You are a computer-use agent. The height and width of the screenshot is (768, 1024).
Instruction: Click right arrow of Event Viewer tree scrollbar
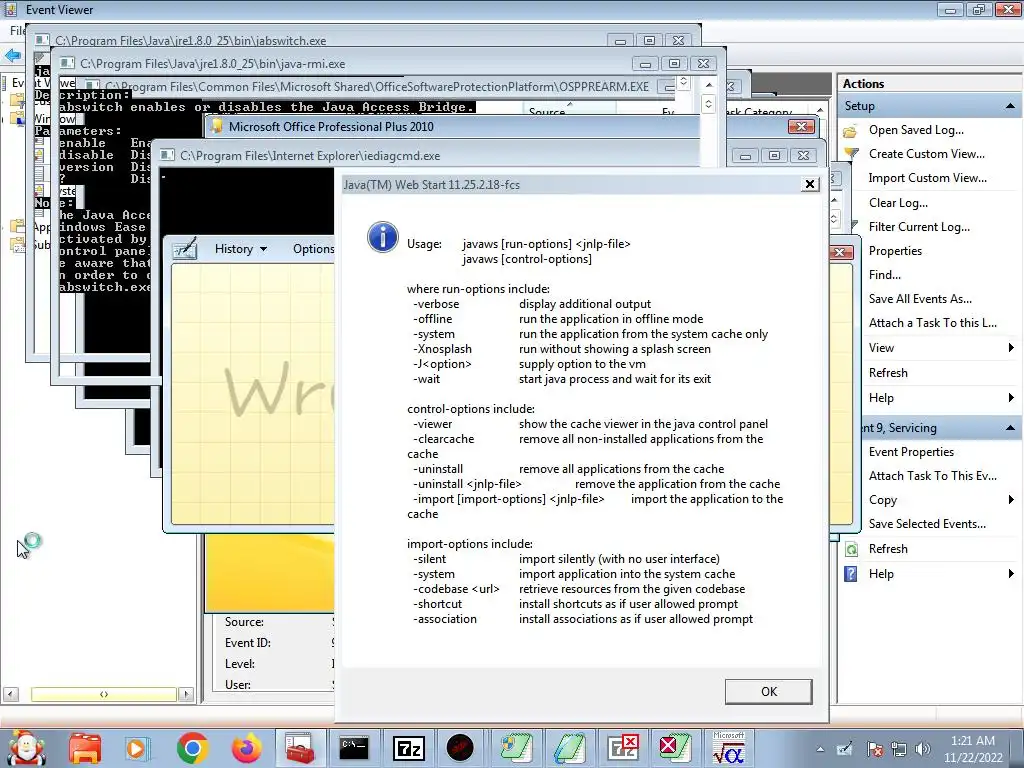pyautogui.click(x=186, y=694)
